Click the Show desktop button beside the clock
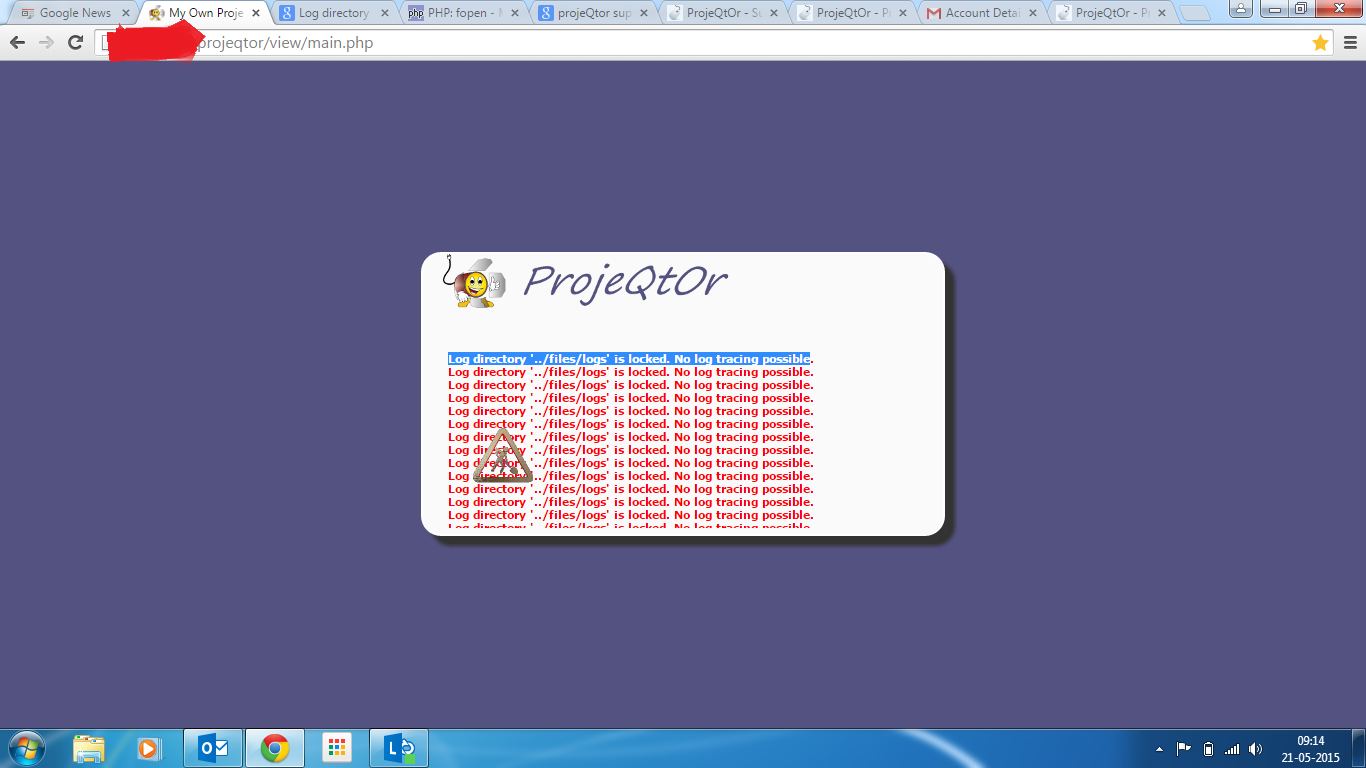The height and width of the screenshot is (768, 1366). [1359, 748]
